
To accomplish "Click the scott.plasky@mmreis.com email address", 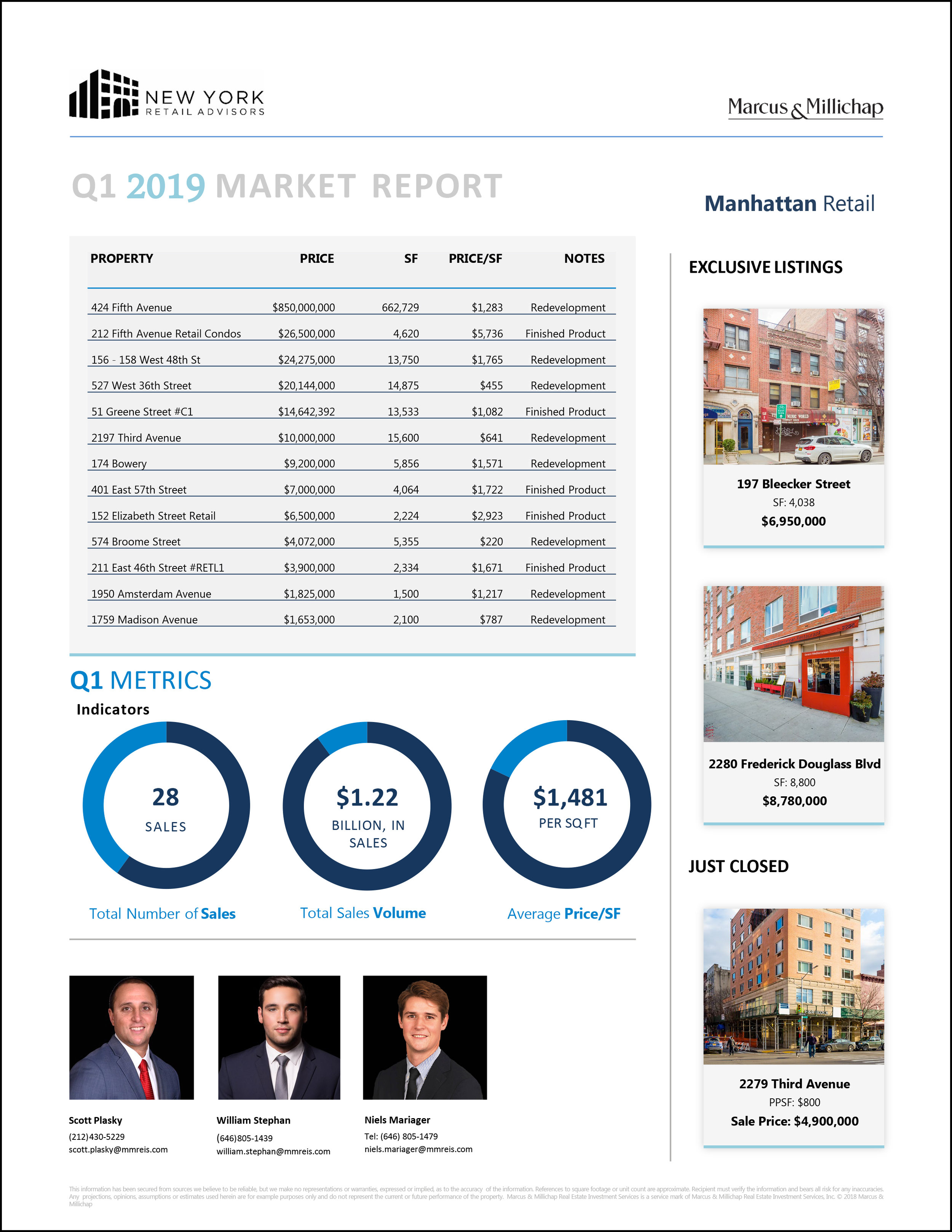I will pyautogui.click(x=118, y=1150).
